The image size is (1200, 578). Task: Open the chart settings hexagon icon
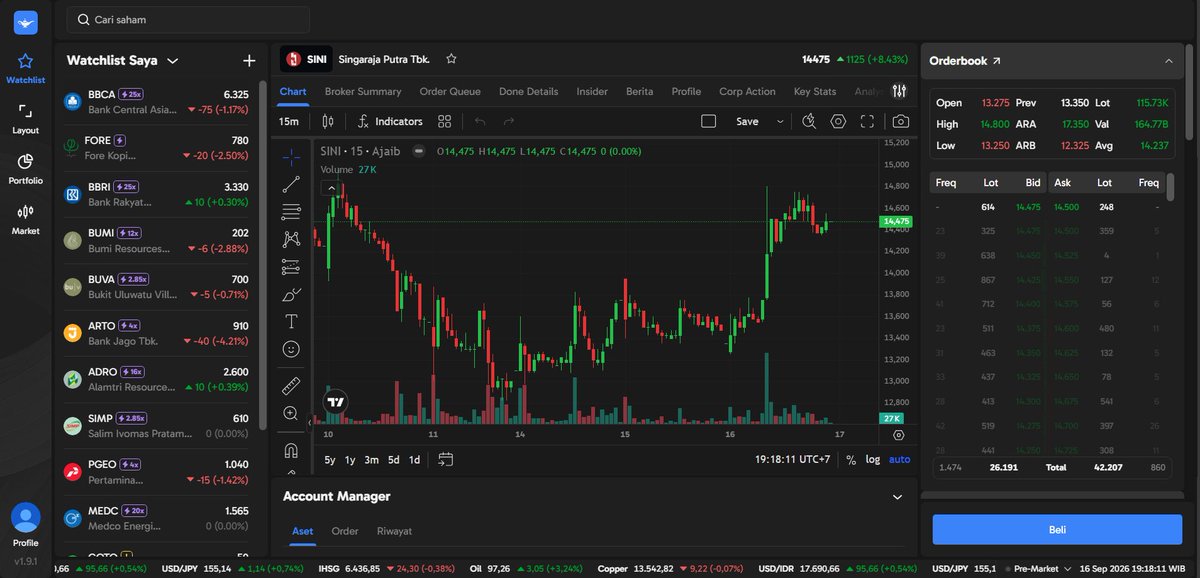pyautogui.click(x=838, y=121)
